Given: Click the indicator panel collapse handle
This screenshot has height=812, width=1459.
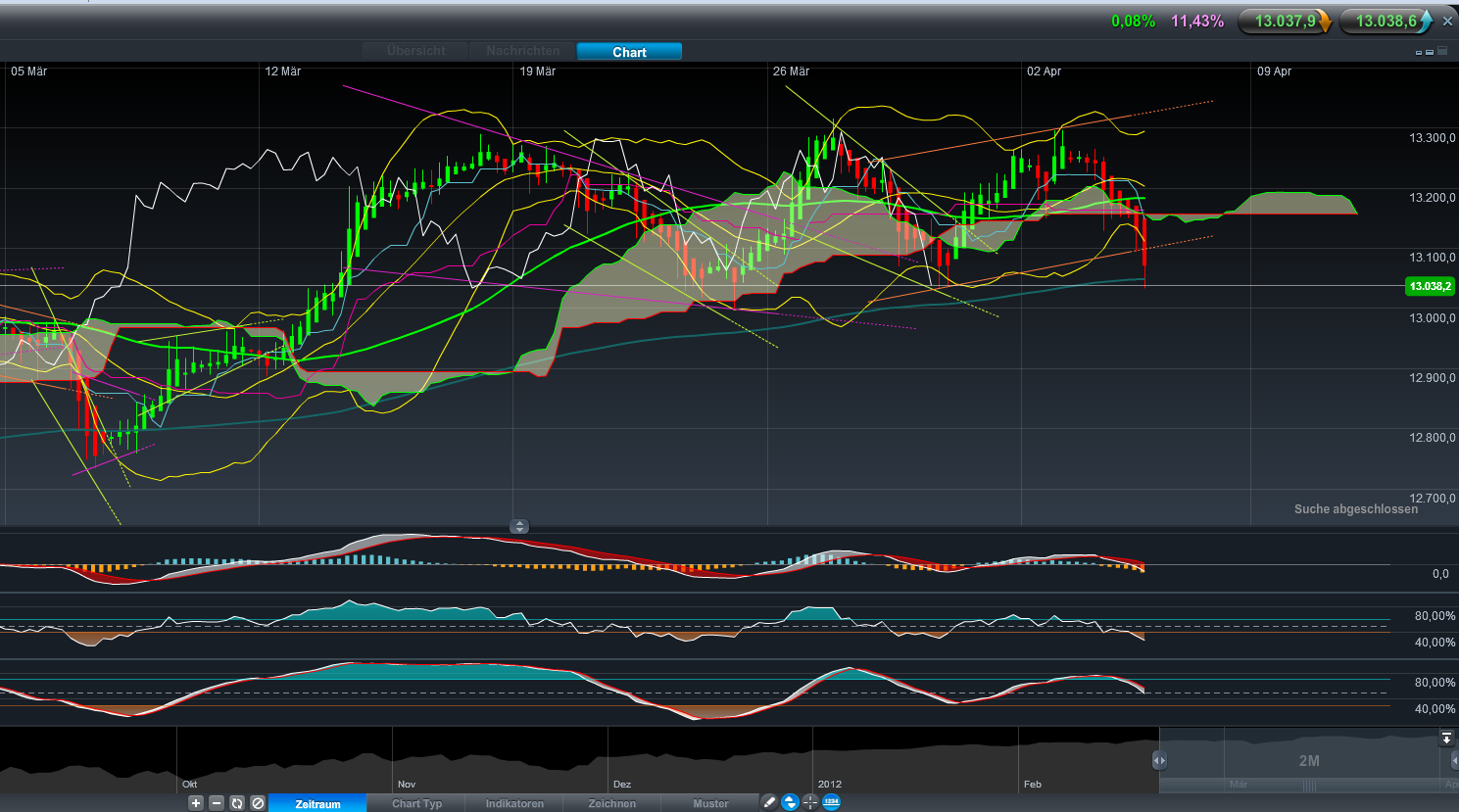Looking at the screenshot, I should pyautogui.click(x=519, y=527).
